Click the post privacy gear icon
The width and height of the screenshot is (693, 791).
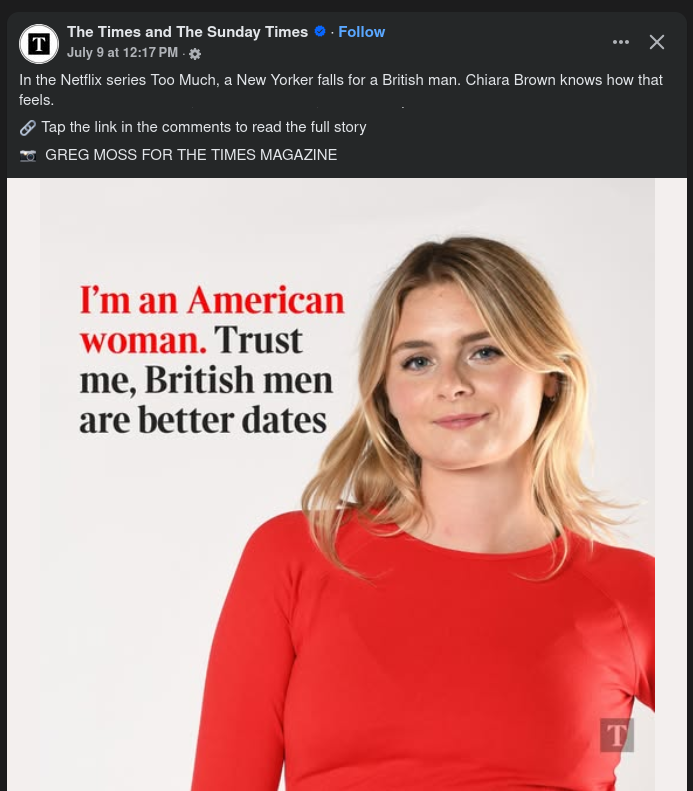[x=195, y=53]
